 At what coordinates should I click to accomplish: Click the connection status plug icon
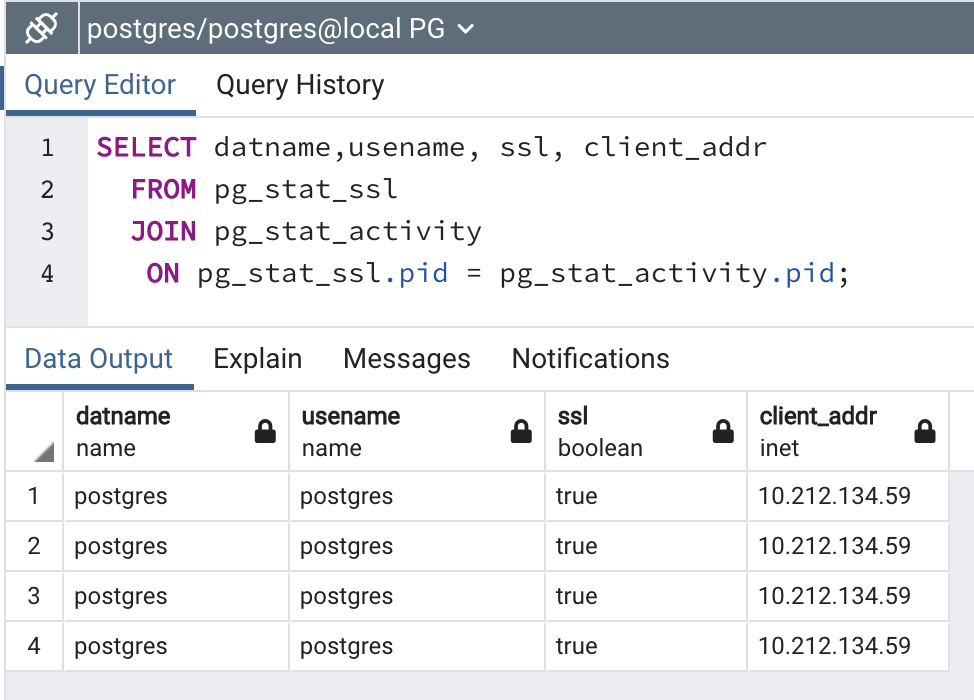41,28
